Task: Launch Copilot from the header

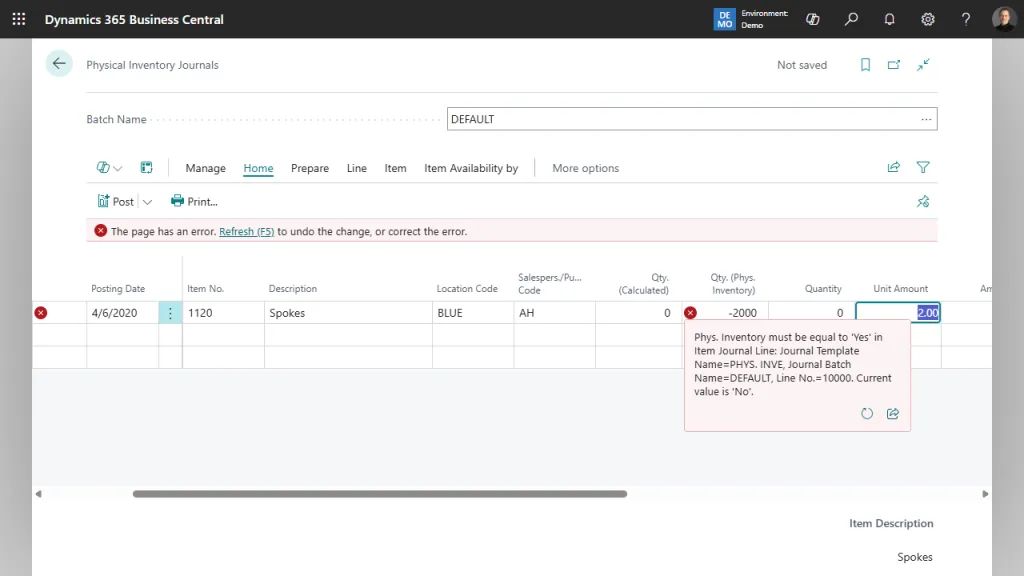Action: [x=812, y=19]
